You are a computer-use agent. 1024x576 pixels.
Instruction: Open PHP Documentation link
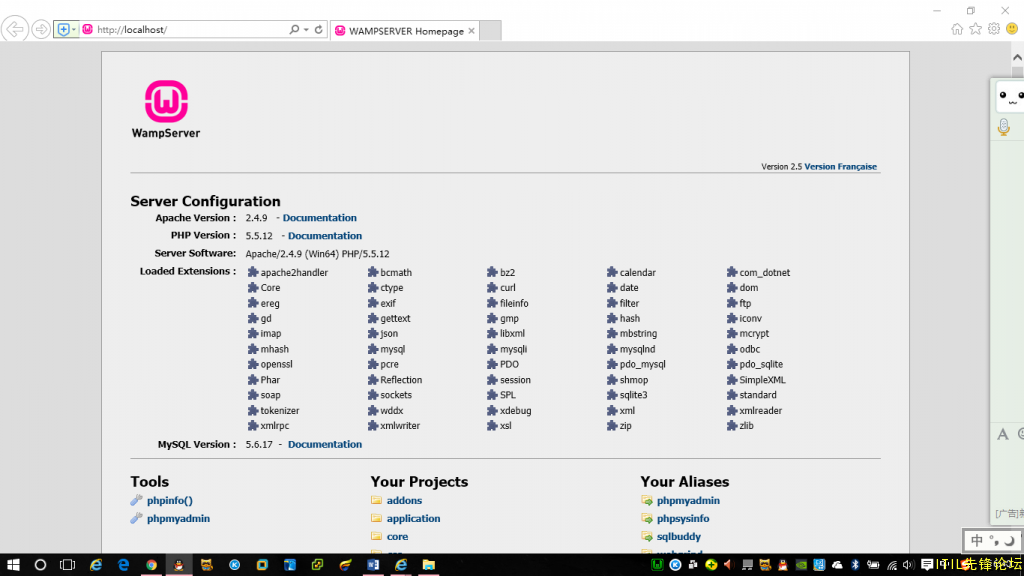click(325, 236)
